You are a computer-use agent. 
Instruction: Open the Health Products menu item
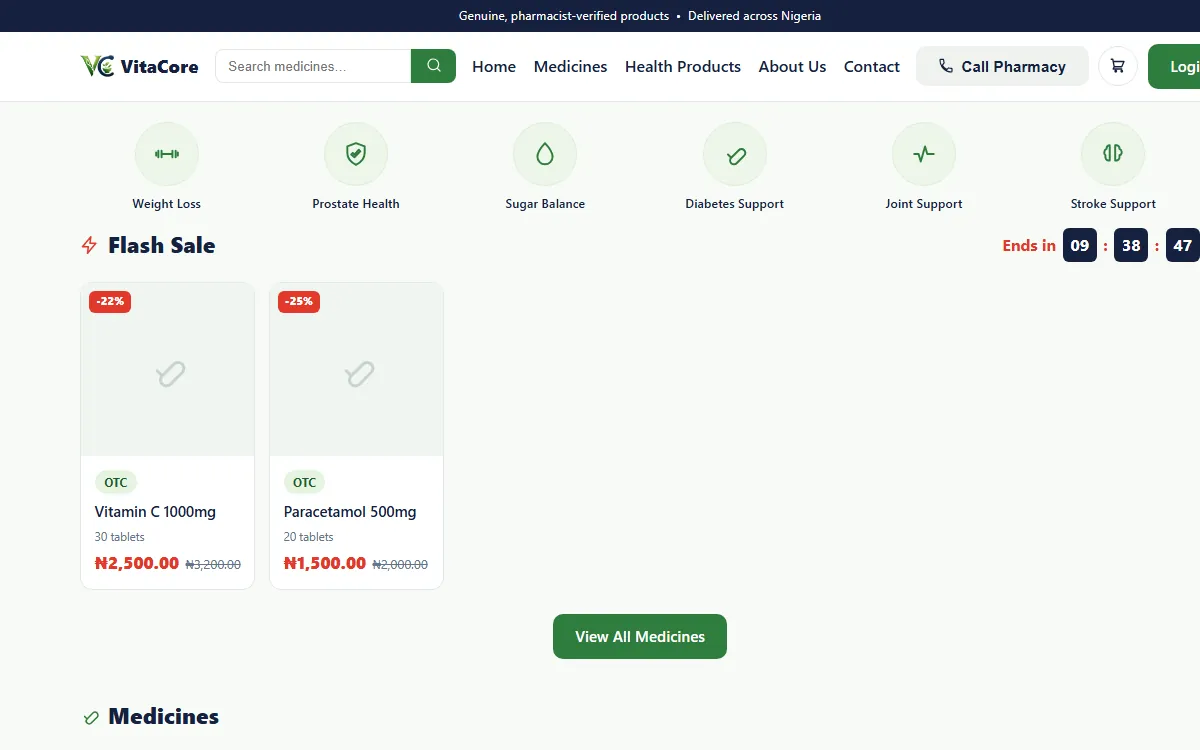pos(683,66)
